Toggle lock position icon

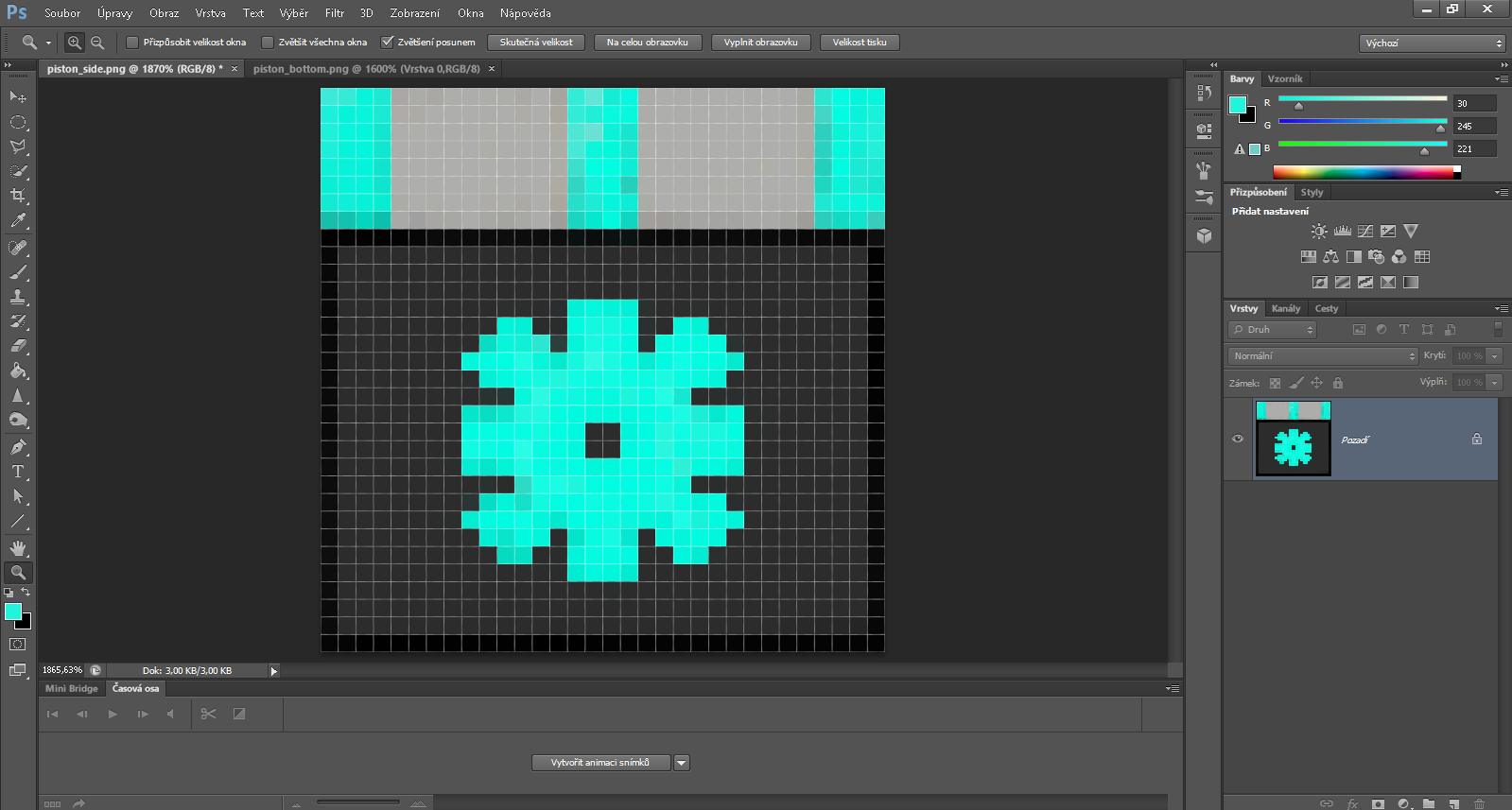tap(1316, 383)
